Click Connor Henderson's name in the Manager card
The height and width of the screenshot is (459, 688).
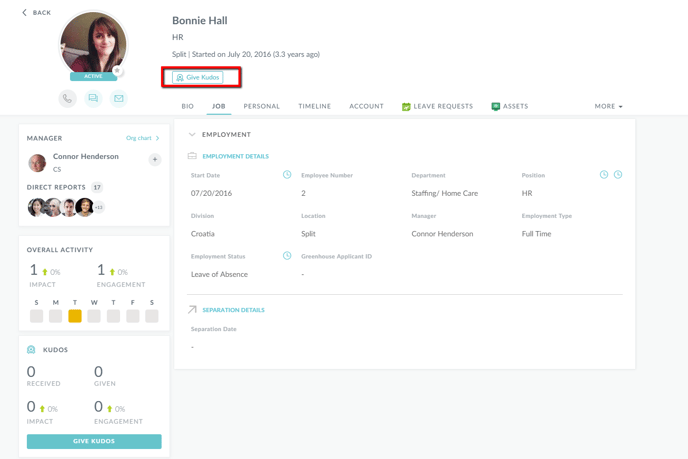pos(86,156)
